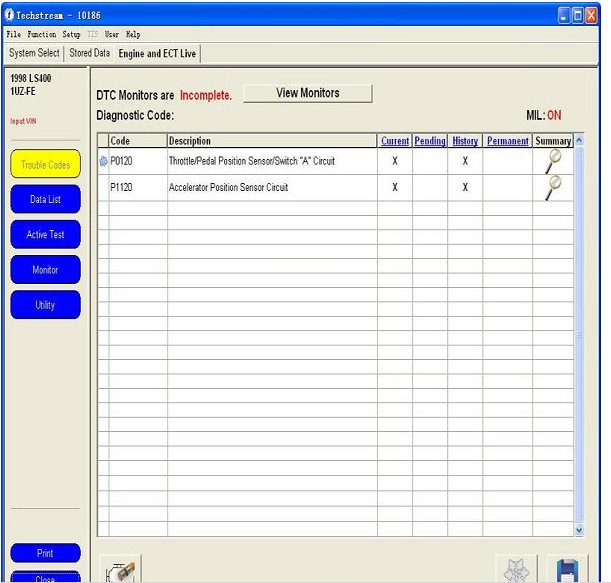Click the MIL ON indicator text

pos(544,115)
